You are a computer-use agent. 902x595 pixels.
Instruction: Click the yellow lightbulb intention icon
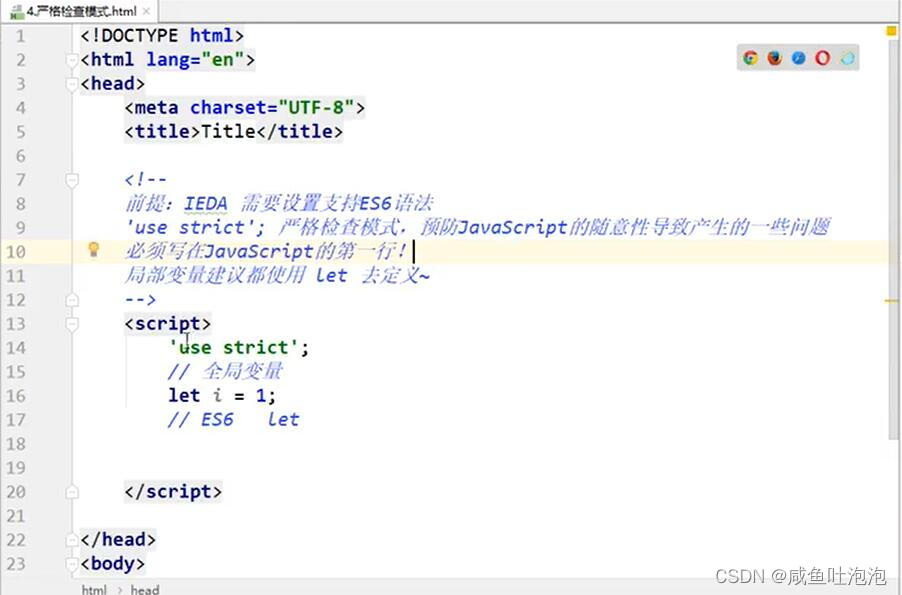[x=93, y=249]
